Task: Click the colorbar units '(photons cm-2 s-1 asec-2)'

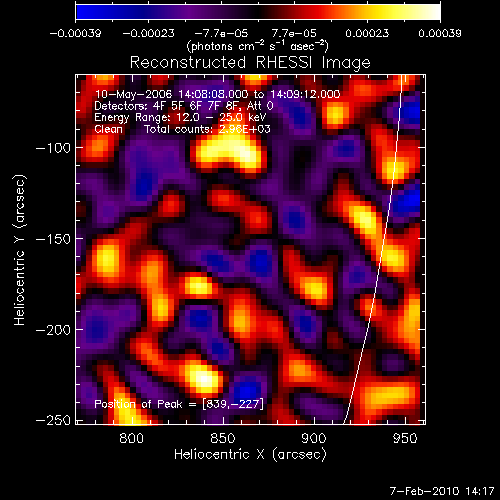Action: 258,46
